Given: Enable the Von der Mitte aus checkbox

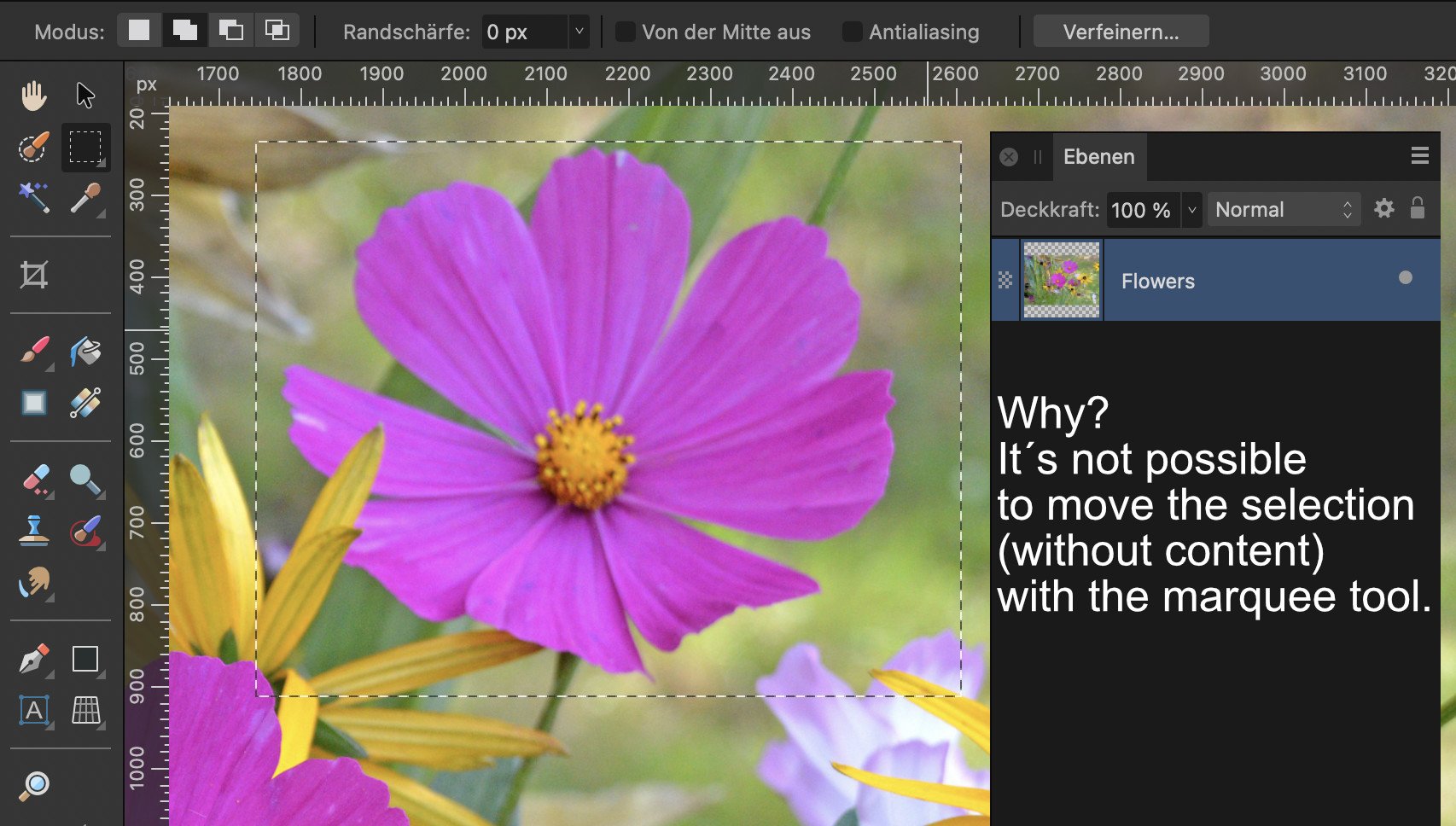Looking at the screenshot, I should tap(625, 32).
